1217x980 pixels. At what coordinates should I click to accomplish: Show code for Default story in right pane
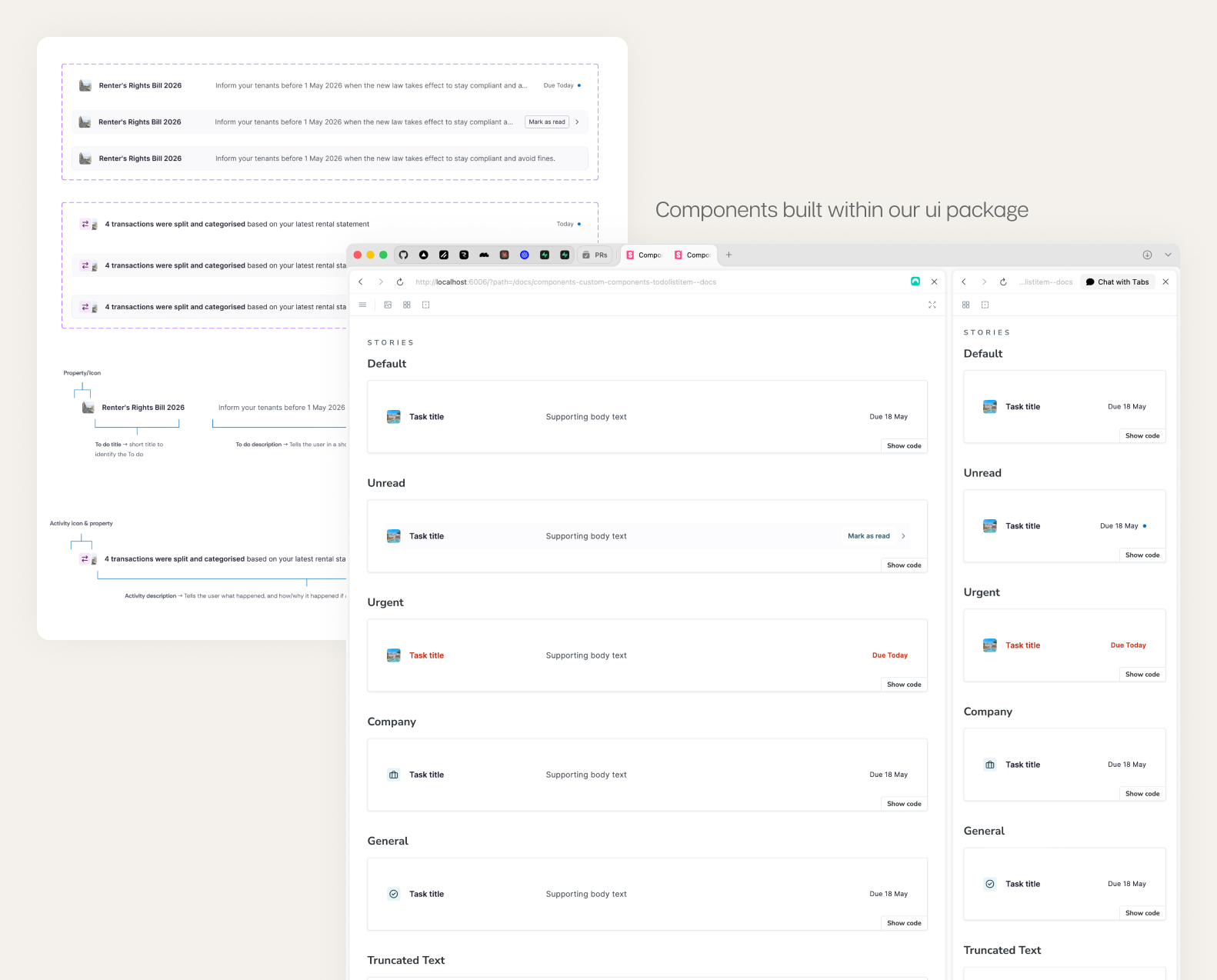point(1142,436)
